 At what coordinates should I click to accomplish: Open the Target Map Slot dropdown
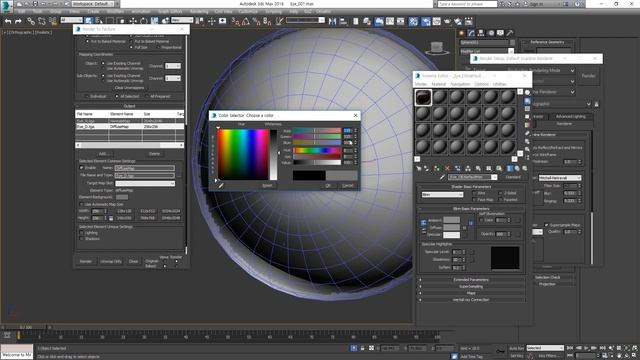[x=145, y=184]
